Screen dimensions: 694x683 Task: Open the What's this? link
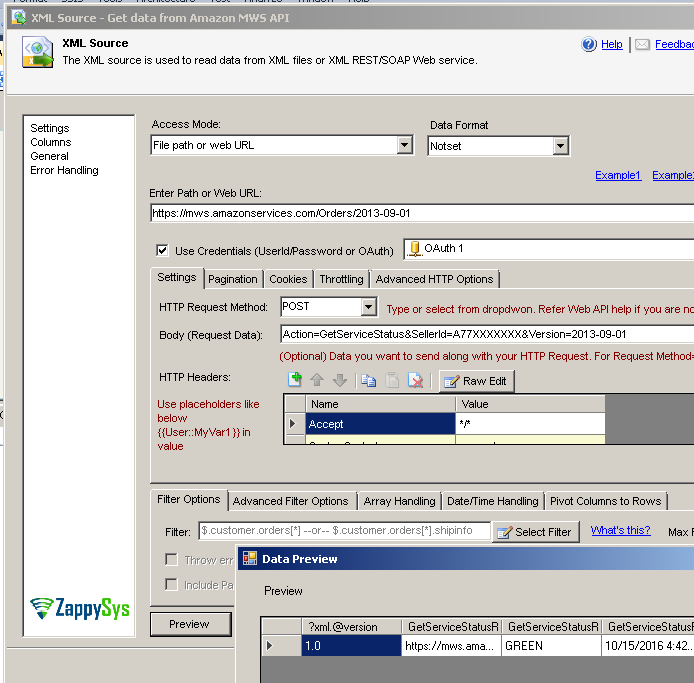click(x=621, y=530)
